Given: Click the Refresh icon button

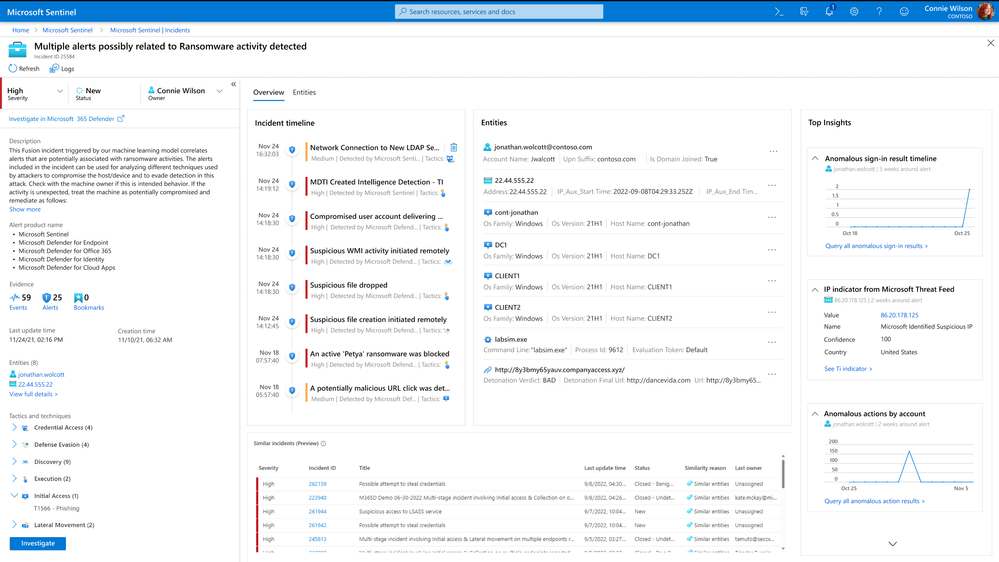Looking at the screenshot, I should (x=13, y=68).
